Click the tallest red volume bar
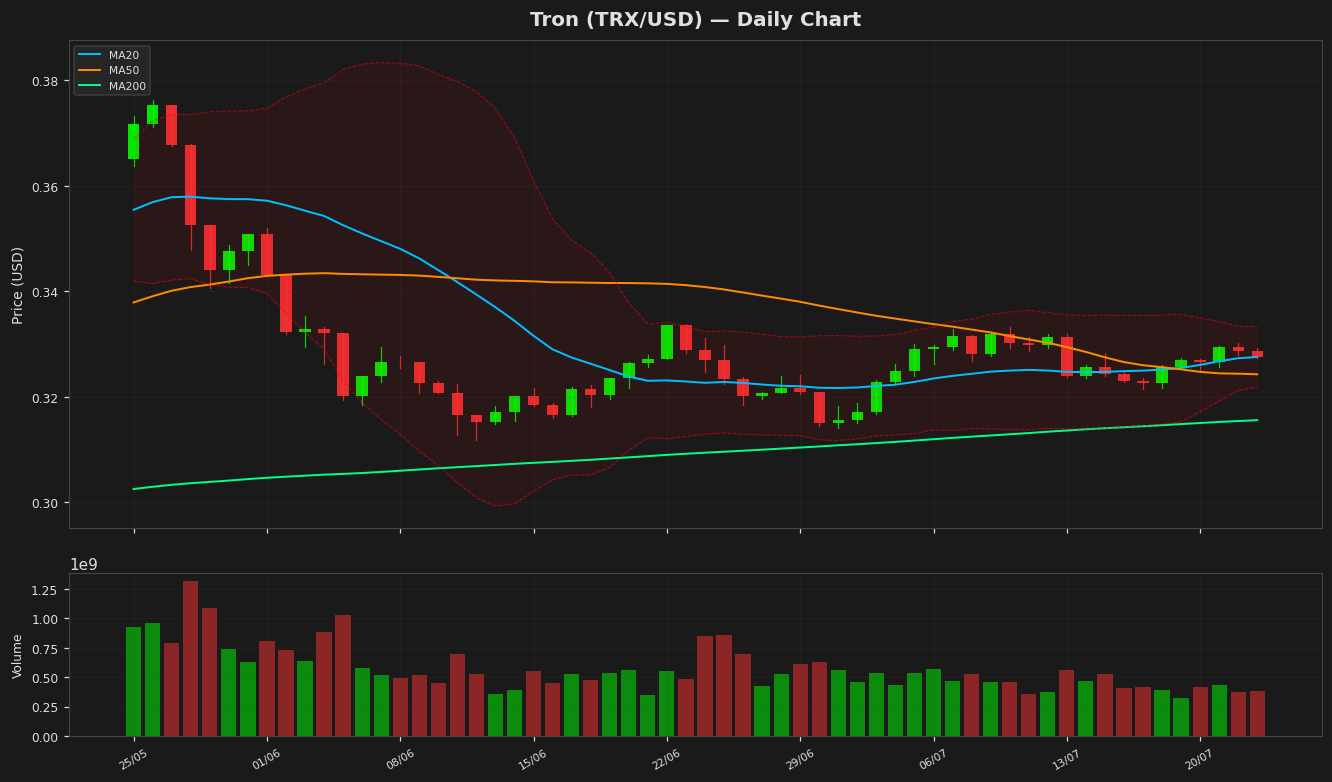 tap(191, 659)
